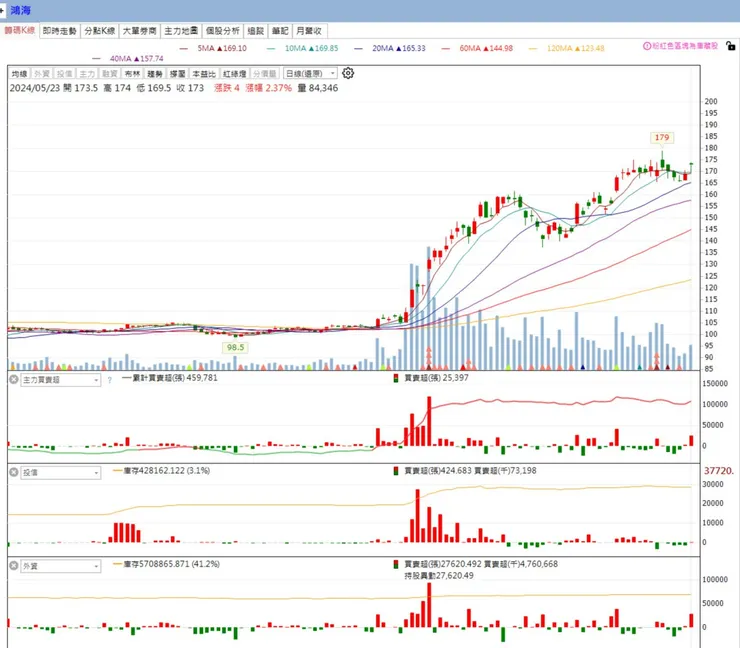The image size is (740, 648).
Task: Toggle the 均線 overlay button
Action: pyautogui.click(x=19, y=74)
